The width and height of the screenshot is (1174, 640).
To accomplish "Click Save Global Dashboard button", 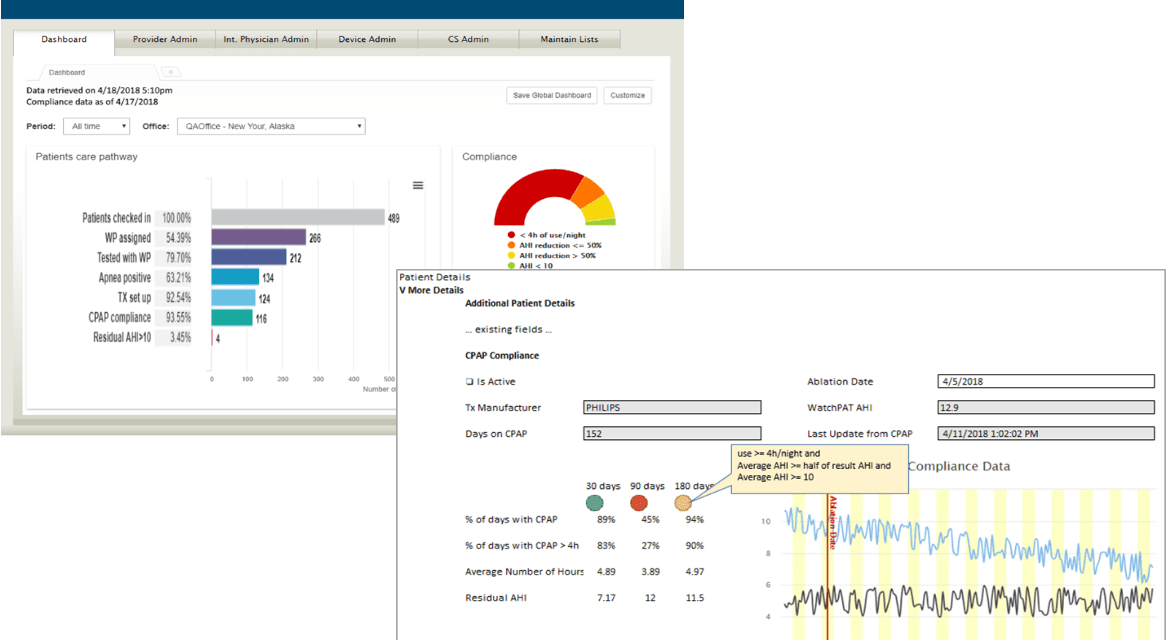I will (x=552, y=96).
